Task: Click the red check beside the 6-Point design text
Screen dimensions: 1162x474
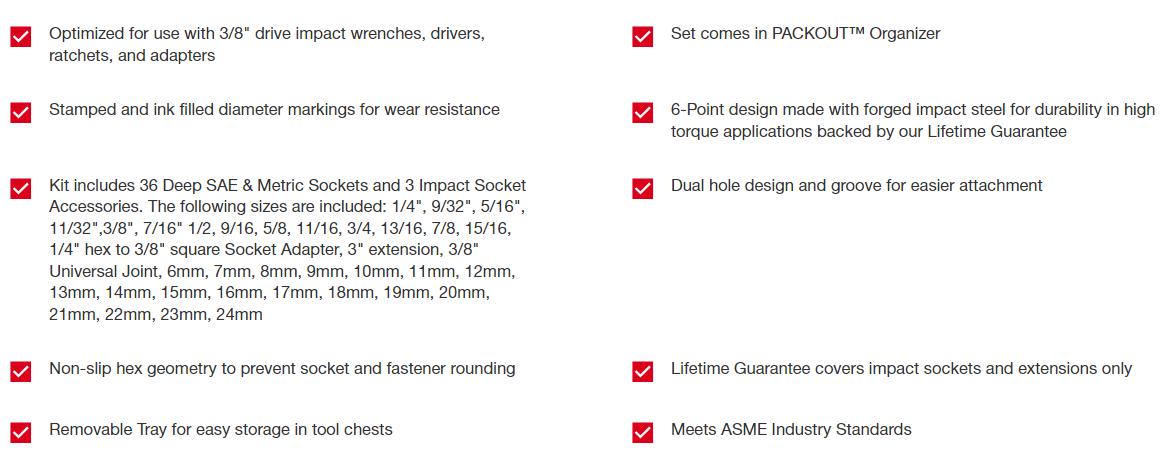Action: pos(643,112)
